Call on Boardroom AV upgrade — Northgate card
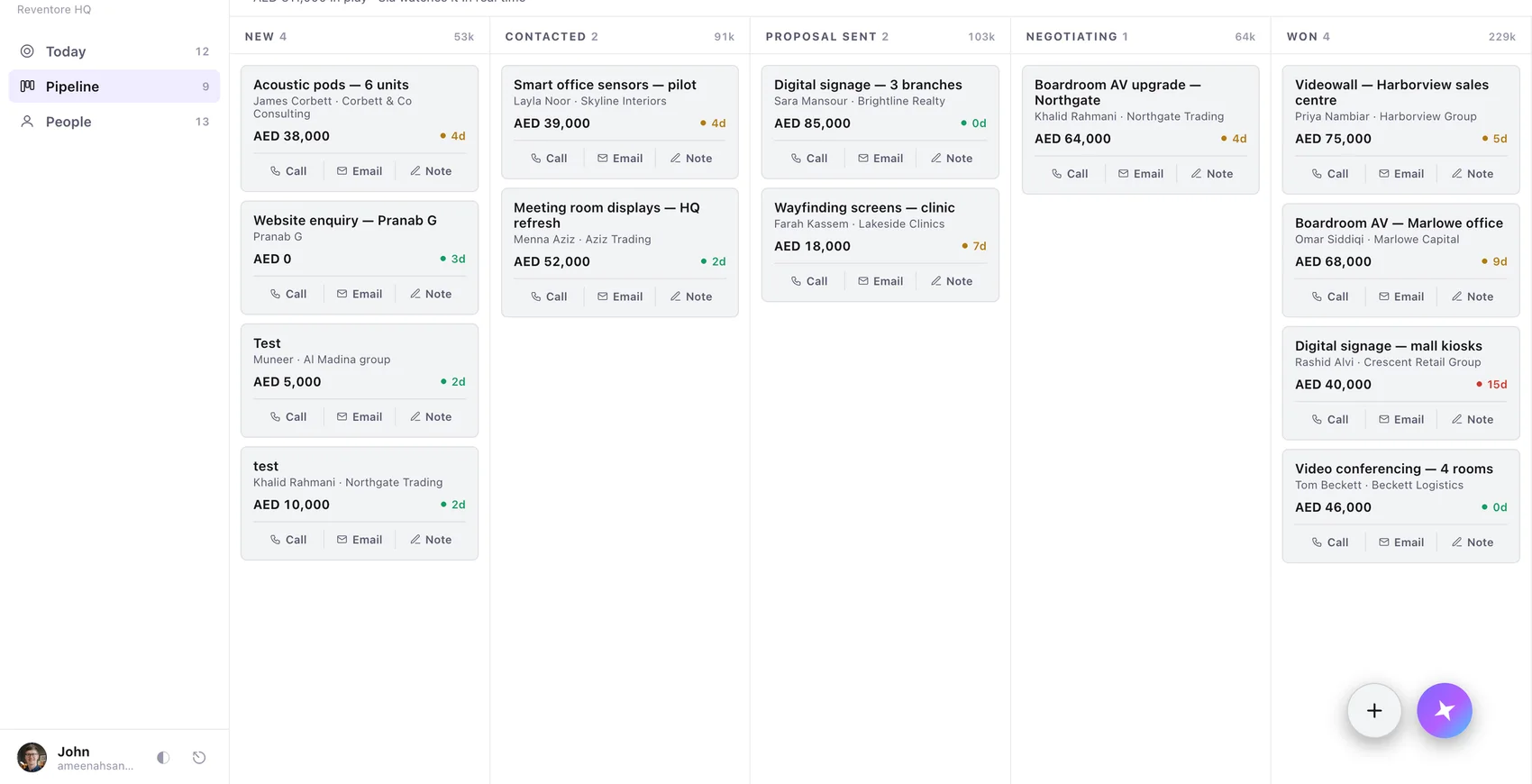Viewport: 1532px width, 784px height. (x=1070, y=174)
